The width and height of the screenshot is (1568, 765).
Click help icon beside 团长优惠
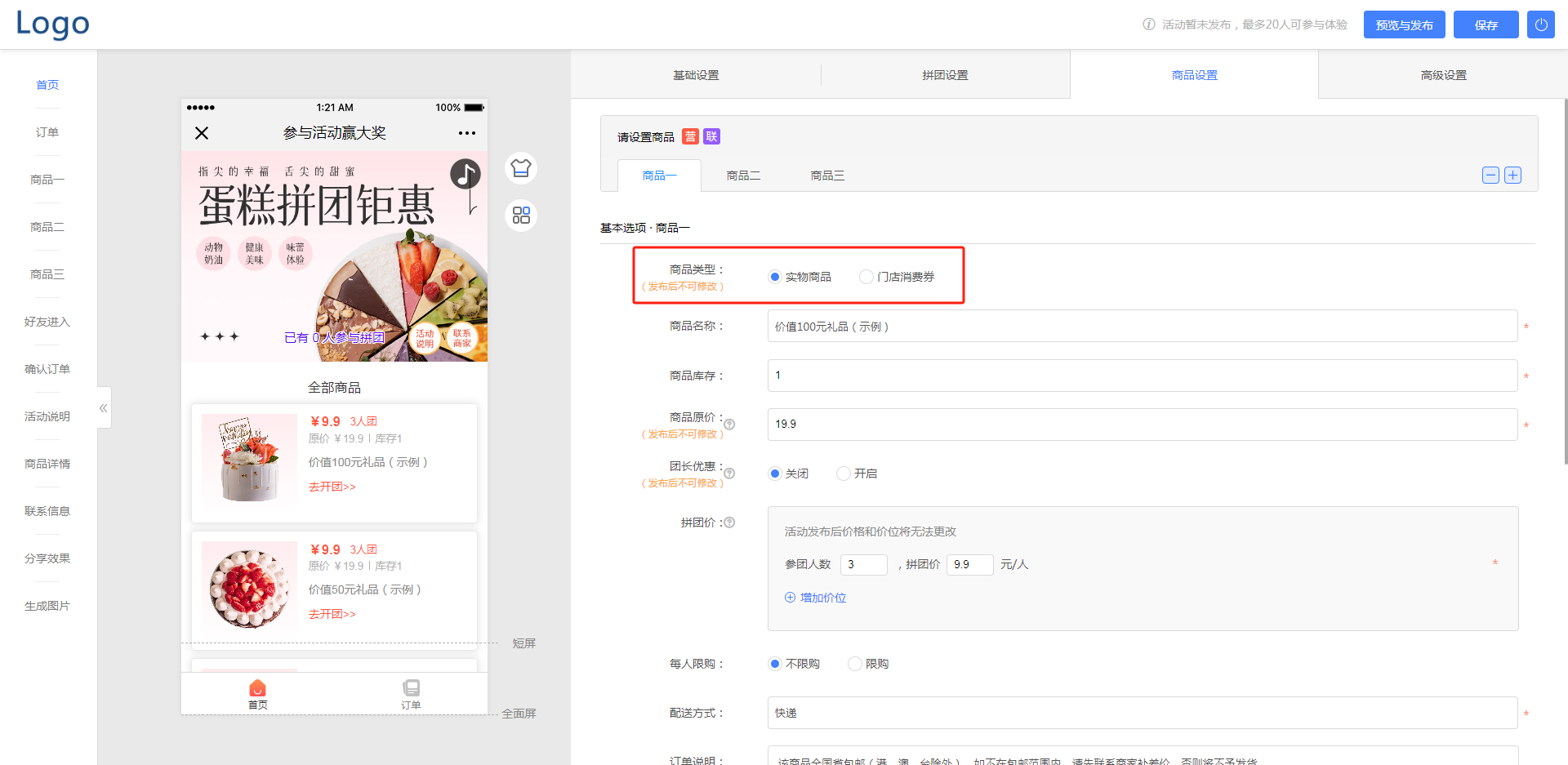click(729, 474)
